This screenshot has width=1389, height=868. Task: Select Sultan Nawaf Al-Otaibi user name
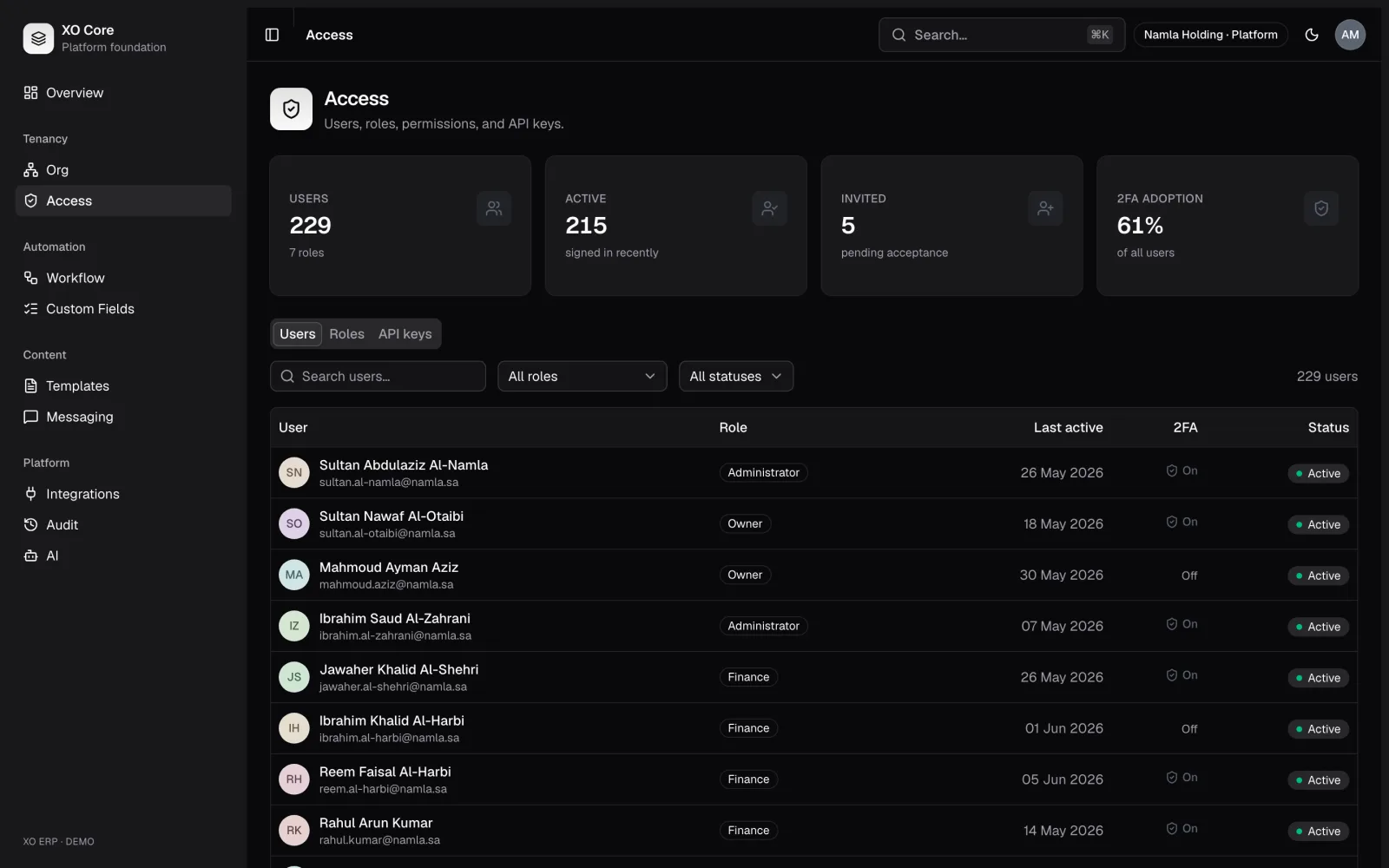(392, 516)
